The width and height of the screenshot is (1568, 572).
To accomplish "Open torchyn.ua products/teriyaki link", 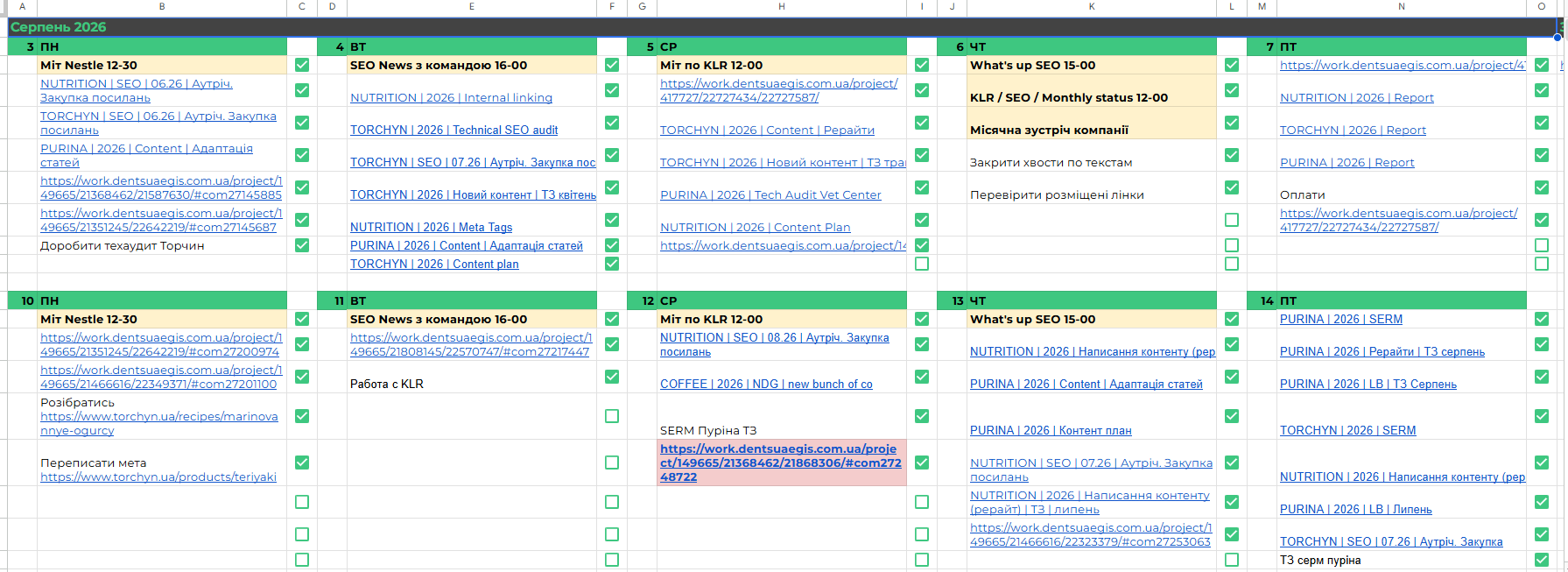I will pos(158,477).
